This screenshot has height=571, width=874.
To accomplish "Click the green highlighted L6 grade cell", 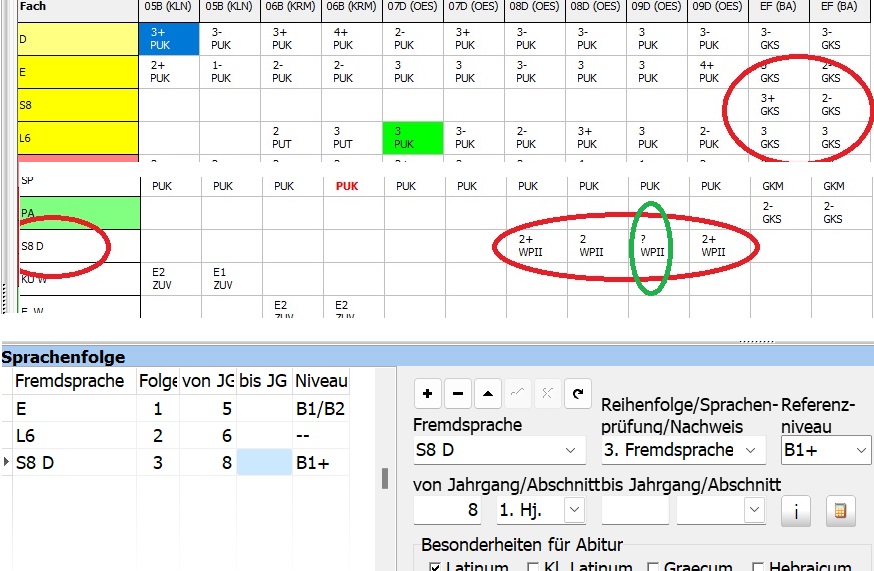I will [x=413, y=137].
